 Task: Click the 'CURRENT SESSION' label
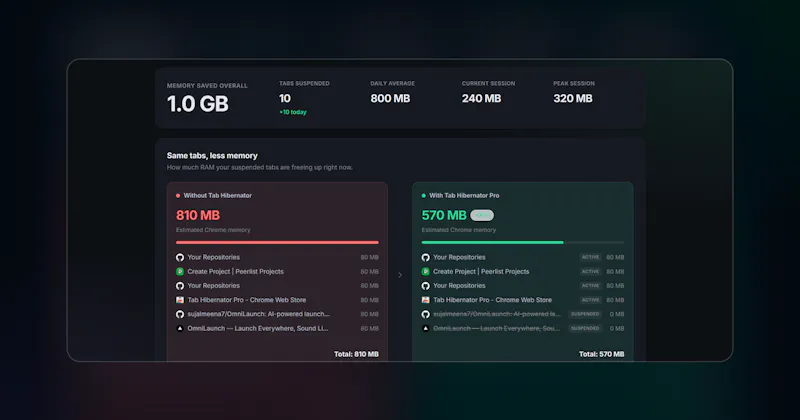point(488,84)
